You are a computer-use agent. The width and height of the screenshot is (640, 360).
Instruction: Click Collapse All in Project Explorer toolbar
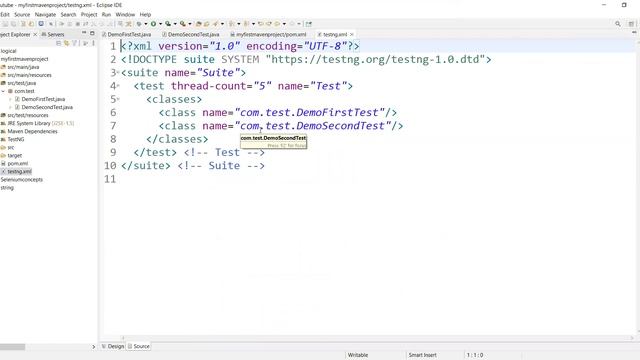[58, 43]
